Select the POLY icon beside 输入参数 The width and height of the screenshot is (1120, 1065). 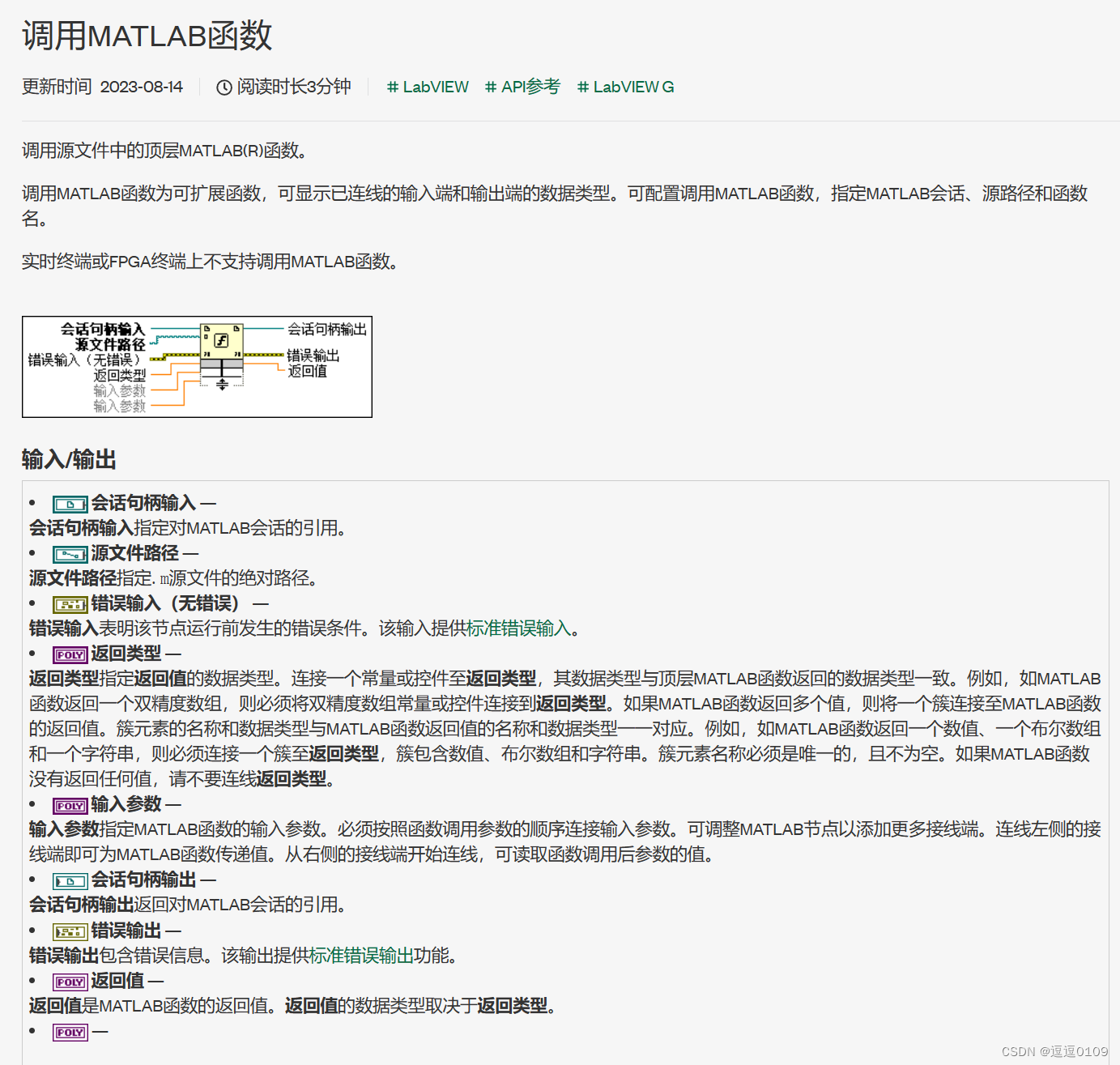tap(70, 805)
